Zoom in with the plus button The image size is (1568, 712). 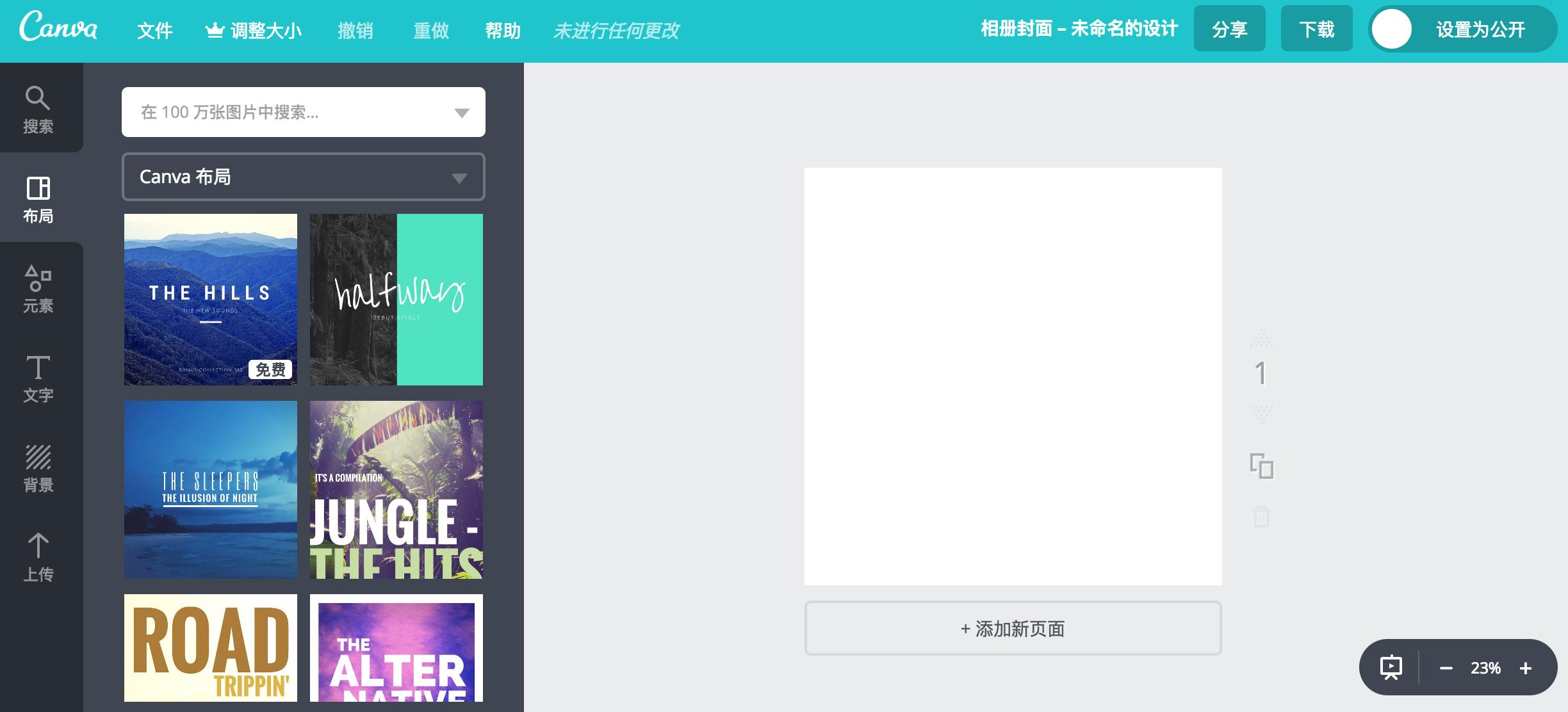click(x=1526, y=668)
